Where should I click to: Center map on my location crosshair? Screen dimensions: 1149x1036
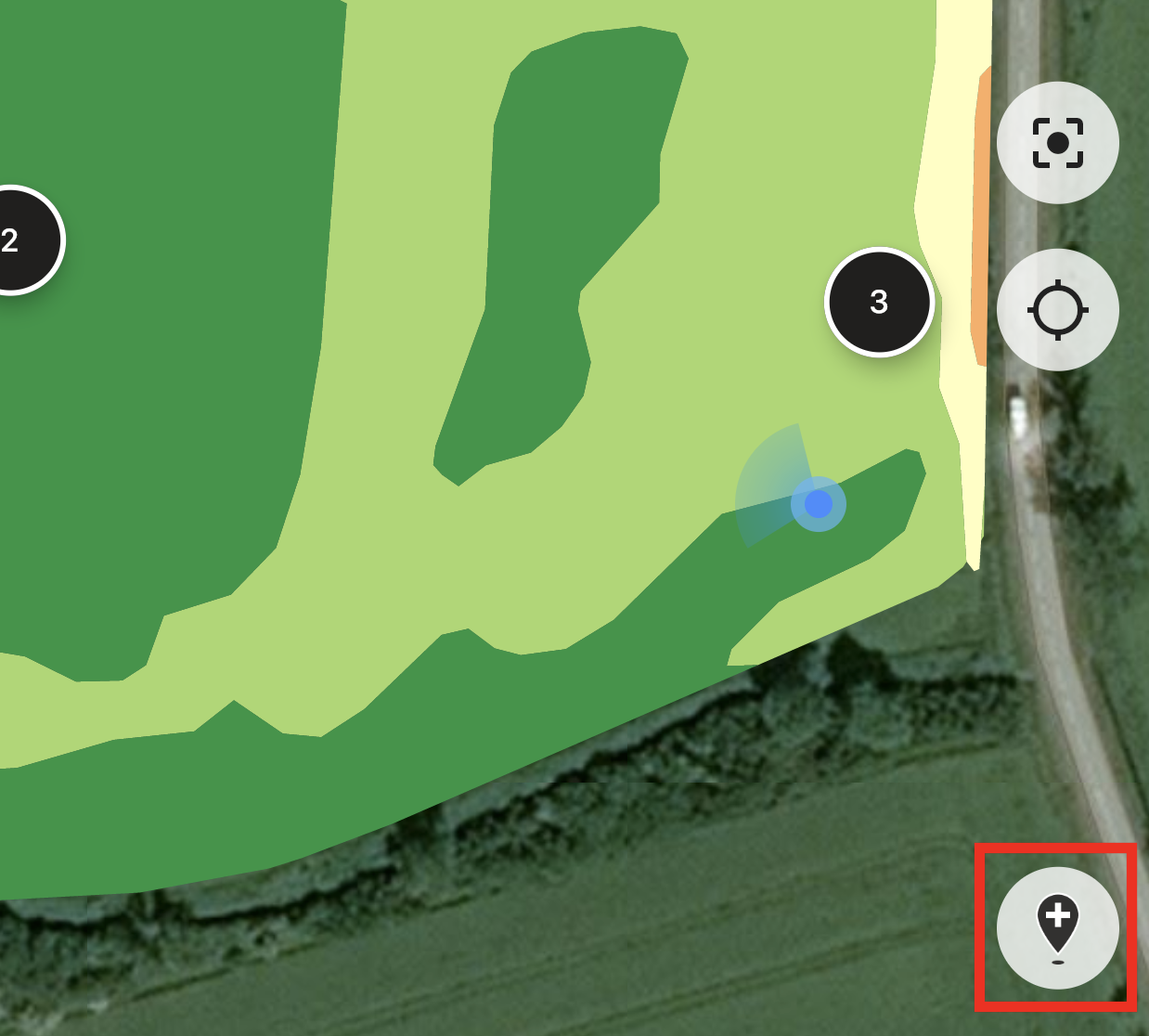pos(1057,309)
